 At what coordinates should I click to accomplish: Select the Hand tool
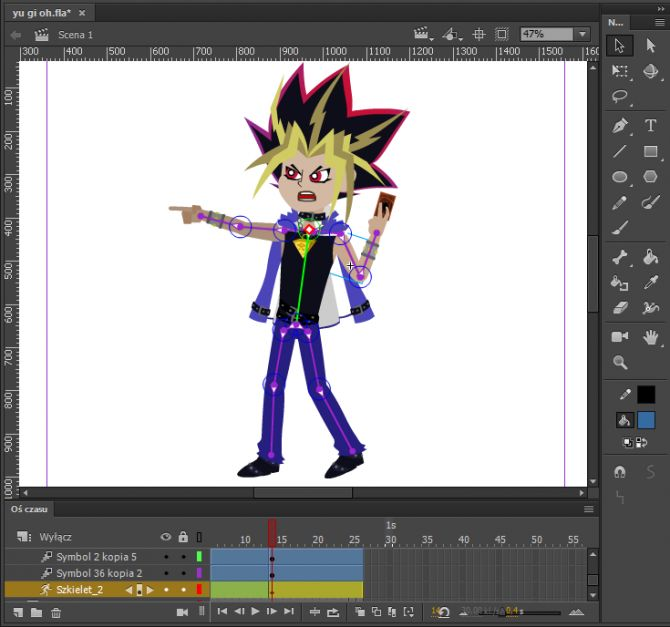pyautogui.click(x=651, y=337)
